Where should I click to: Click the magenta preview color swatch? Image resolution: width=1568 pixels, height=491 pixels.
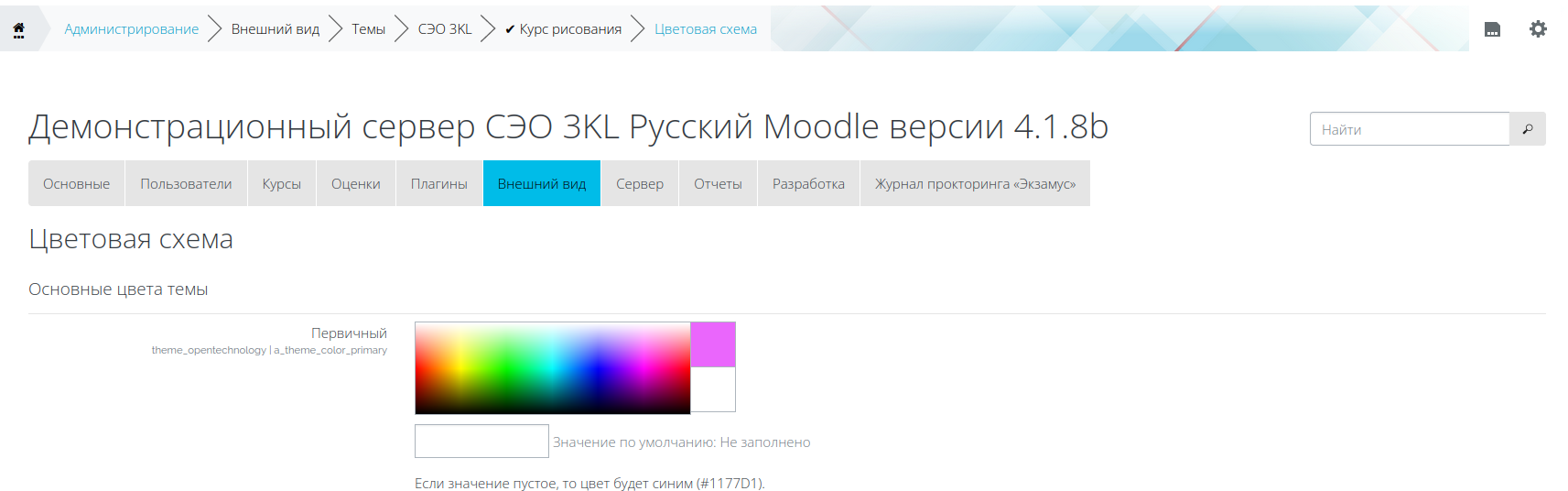pyautogui.click(x=713, y=344)
